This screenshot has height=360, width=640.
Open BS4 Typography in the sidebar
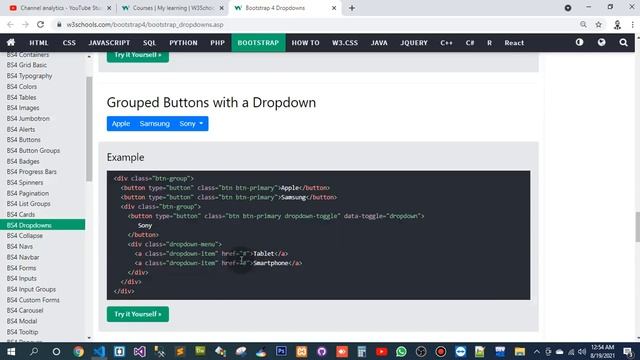(x=29, y=76)
